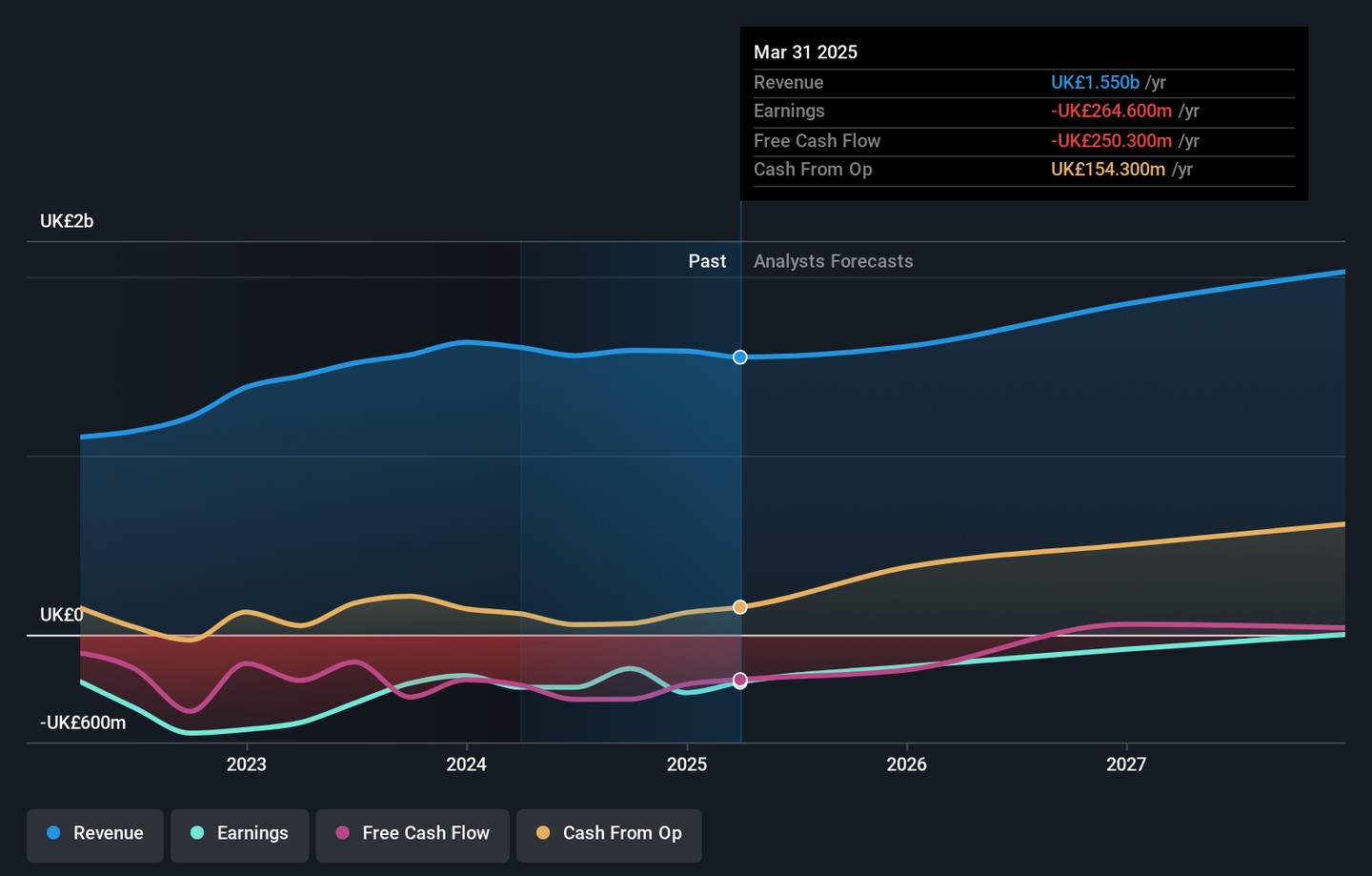Select the 2024 x-axis label
Image resolution: width=1372 pixels, height=876 pixels.
tap(466, 764)
